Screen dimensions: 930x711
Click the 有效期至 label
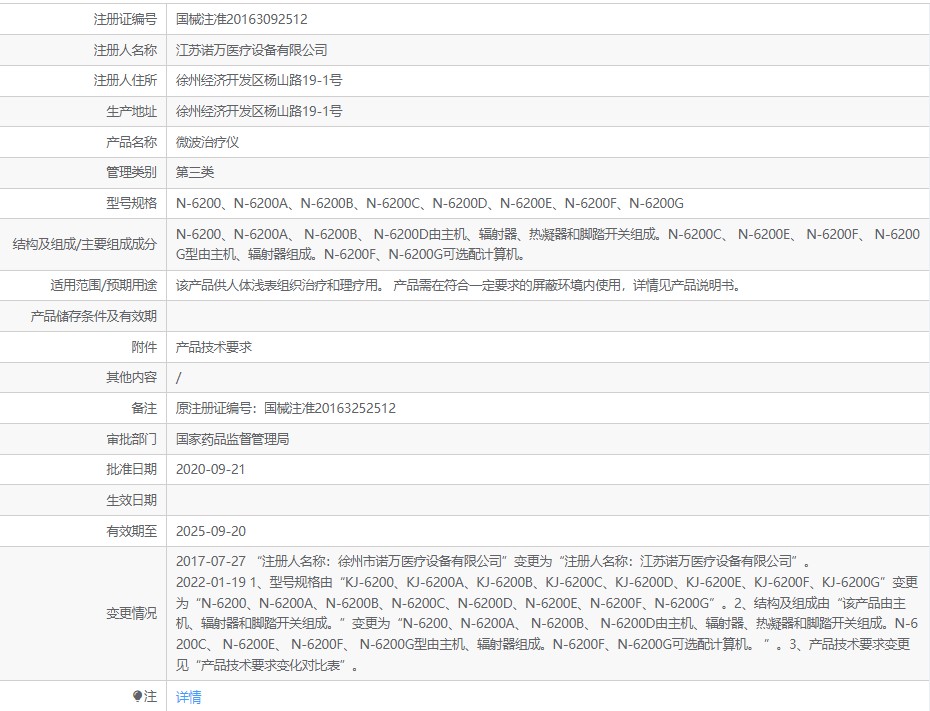pos(132,531)
